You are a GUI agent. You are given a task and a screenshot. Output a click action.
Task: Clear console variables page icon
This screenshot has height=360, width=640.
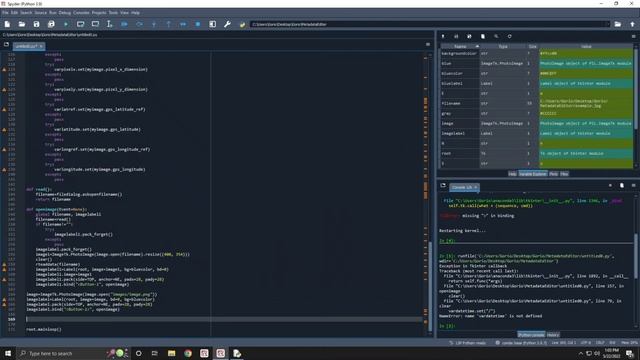tap(622, 185)
